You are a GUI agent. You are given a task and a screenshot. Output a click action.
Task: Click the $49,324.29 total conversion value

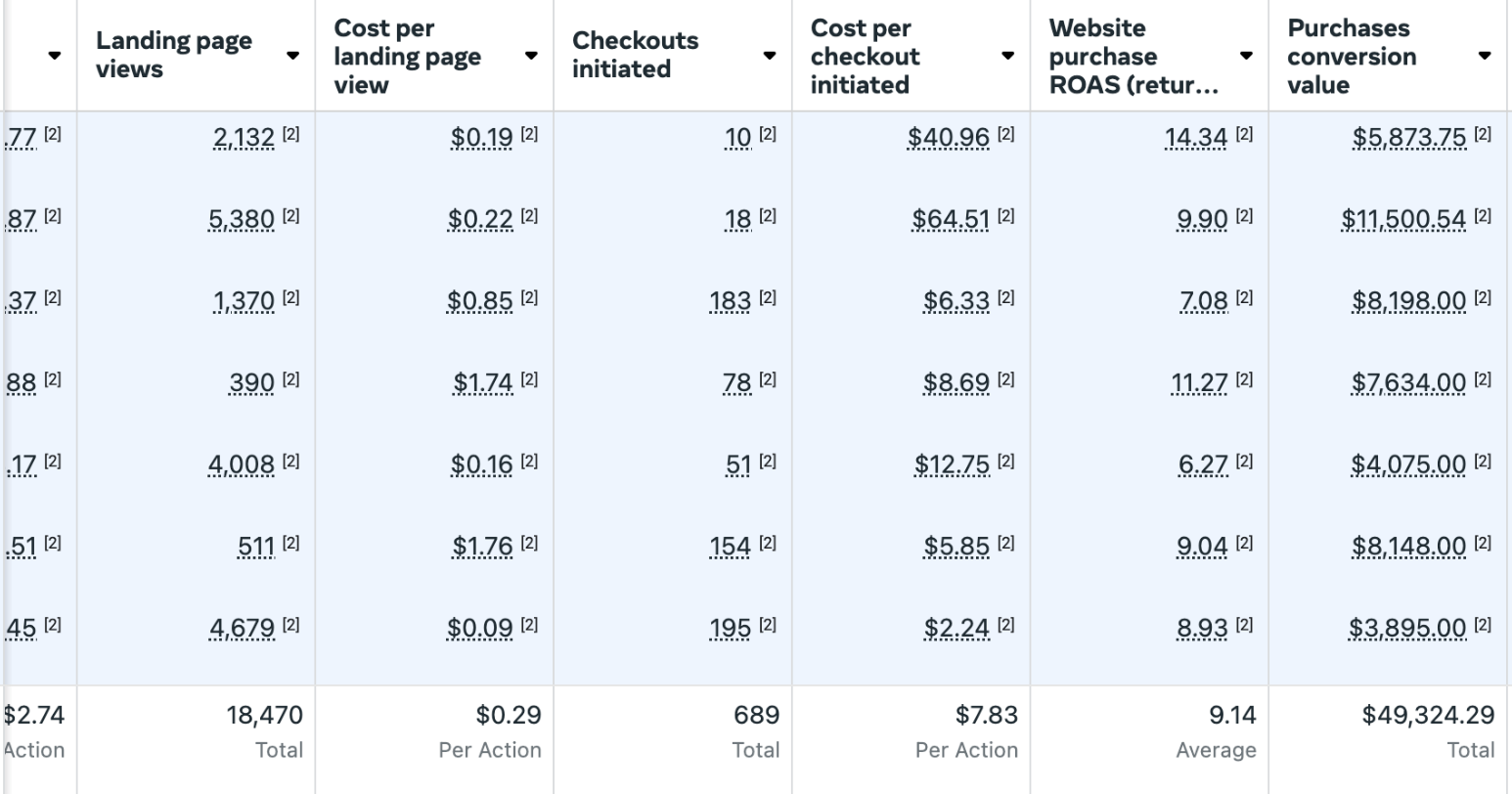(x=1428, y=716)
